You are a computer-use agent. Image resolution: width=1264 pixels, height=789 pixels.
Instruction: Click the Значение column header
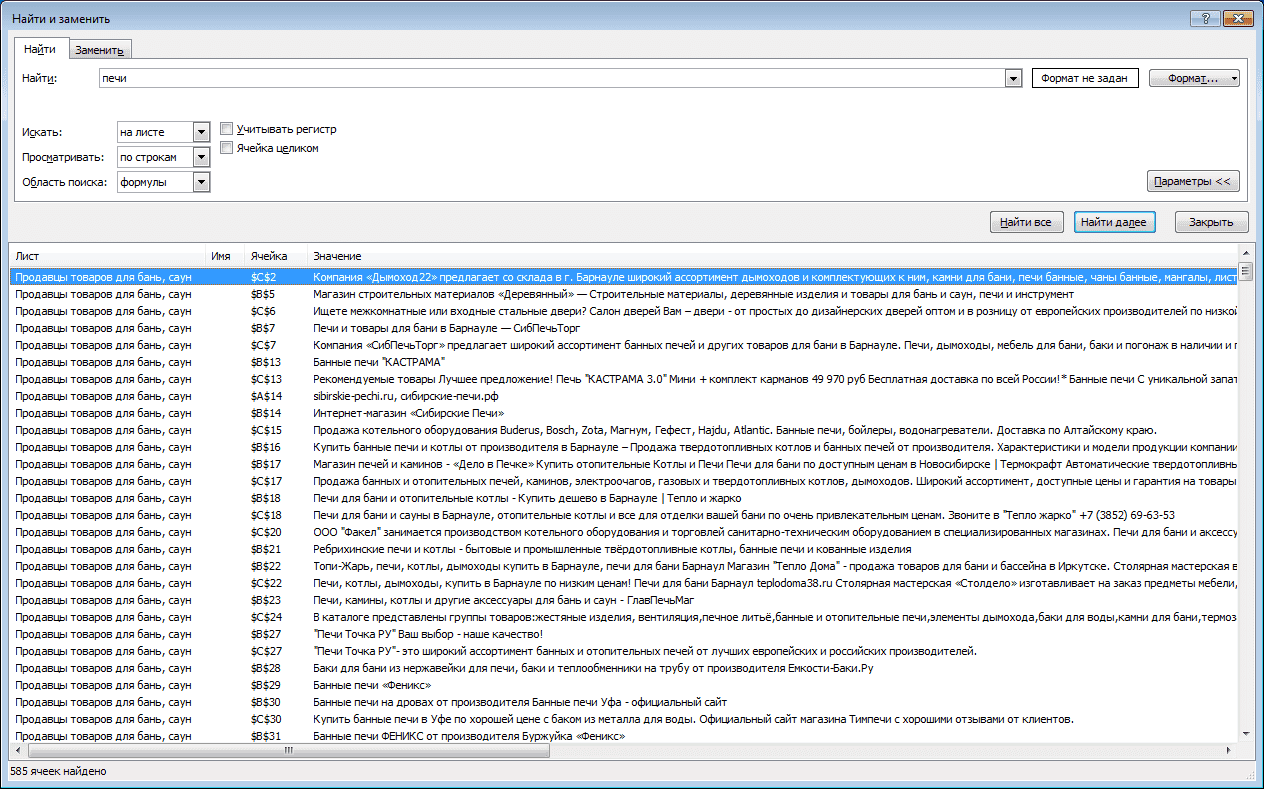[772, 257]
